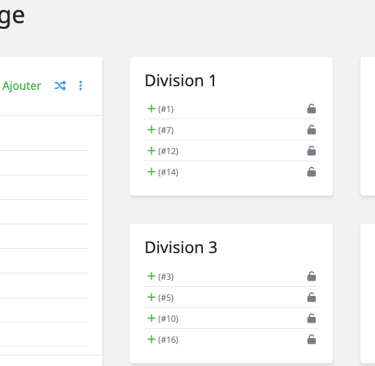Click the plus icon for slot #16

coord(151,339)
